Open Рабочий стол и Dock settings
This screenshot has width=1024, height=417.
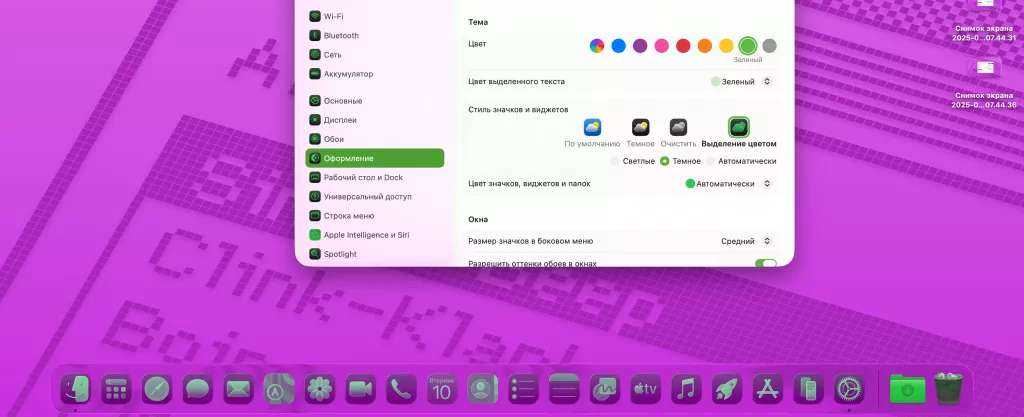coord(375,178)
